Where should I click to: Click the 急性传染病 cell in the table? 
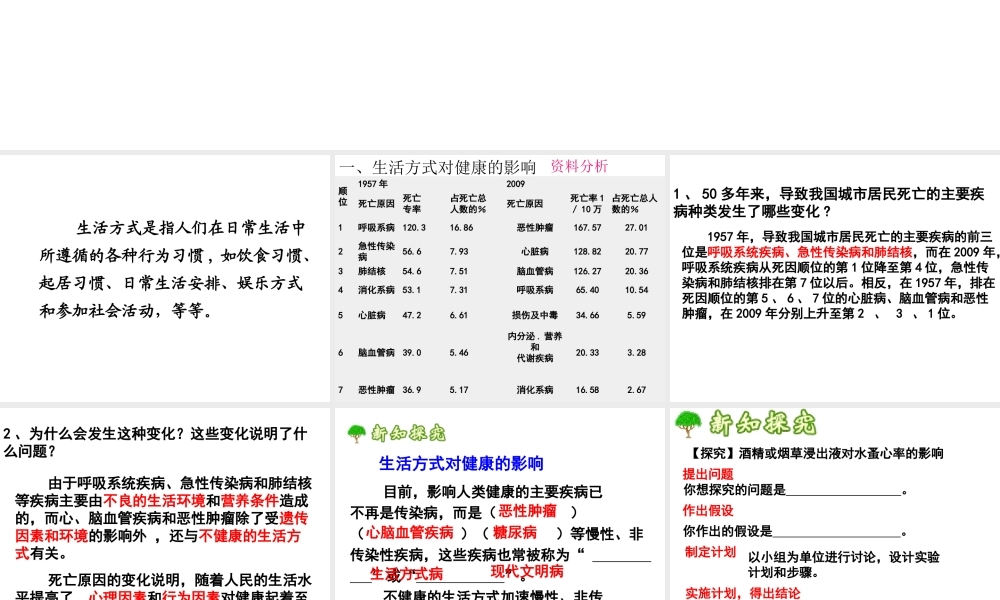(x=376, y=251)
